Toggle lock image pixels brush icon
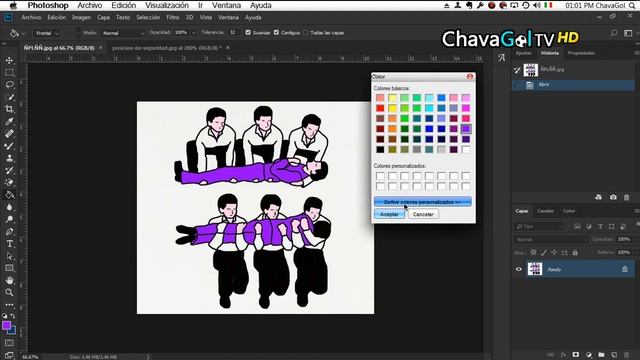 point(544,253)
